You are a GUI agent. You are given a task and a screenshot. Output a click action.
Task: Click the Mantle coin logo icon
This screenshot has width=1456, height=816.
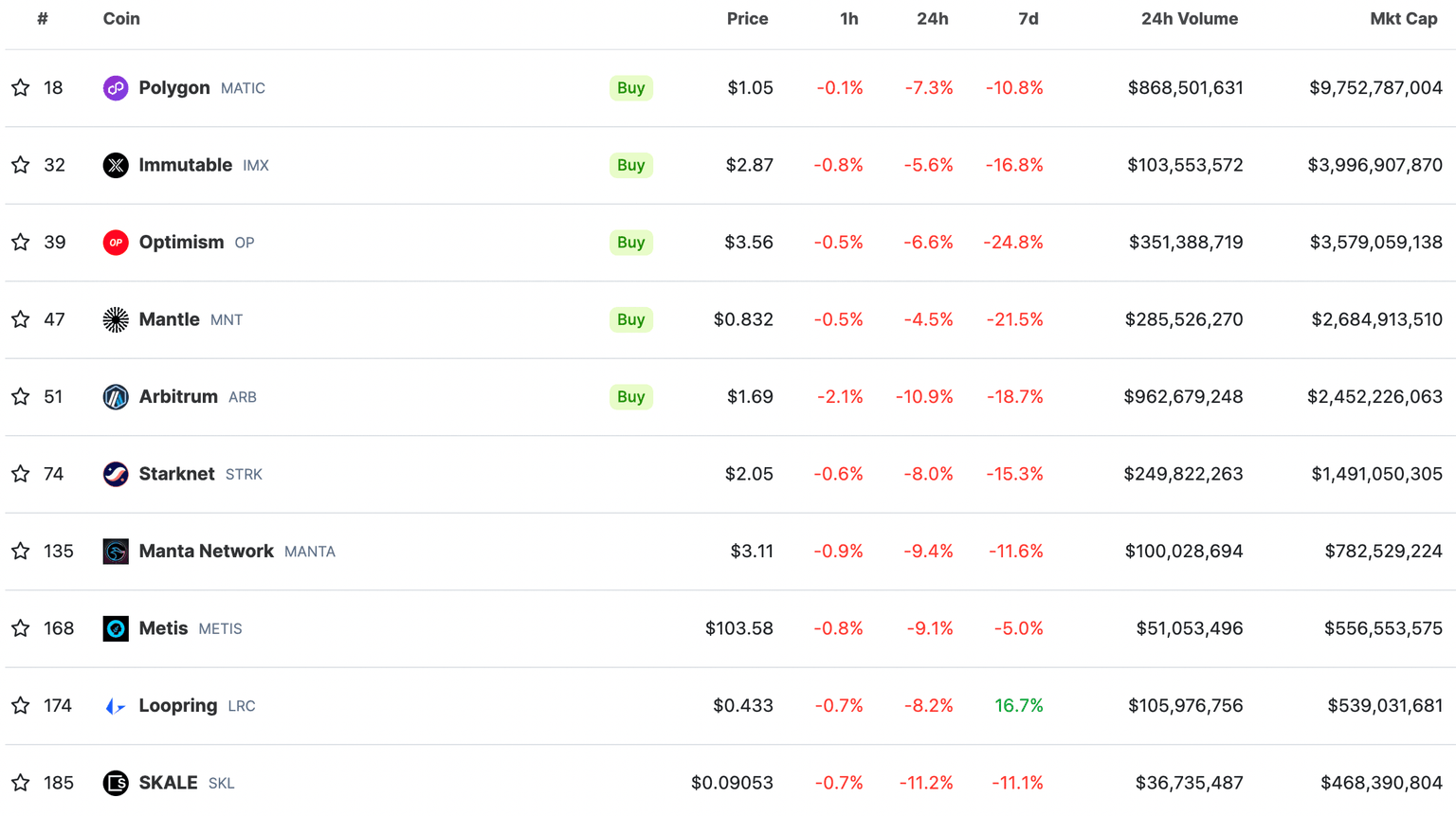coord(116,319)
